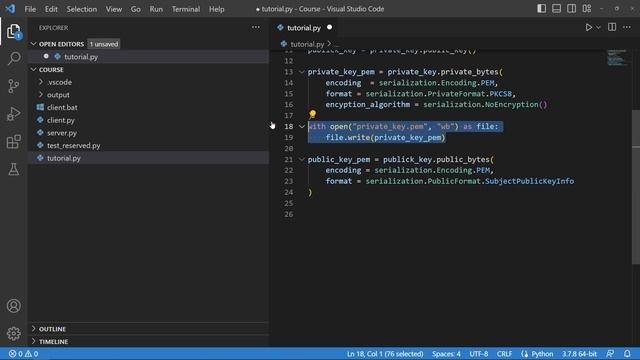Image resolution: width=640 pixels, height=360 pixels.
Task: Change indentation via Spaces: 4
Action: coord(446,354)
